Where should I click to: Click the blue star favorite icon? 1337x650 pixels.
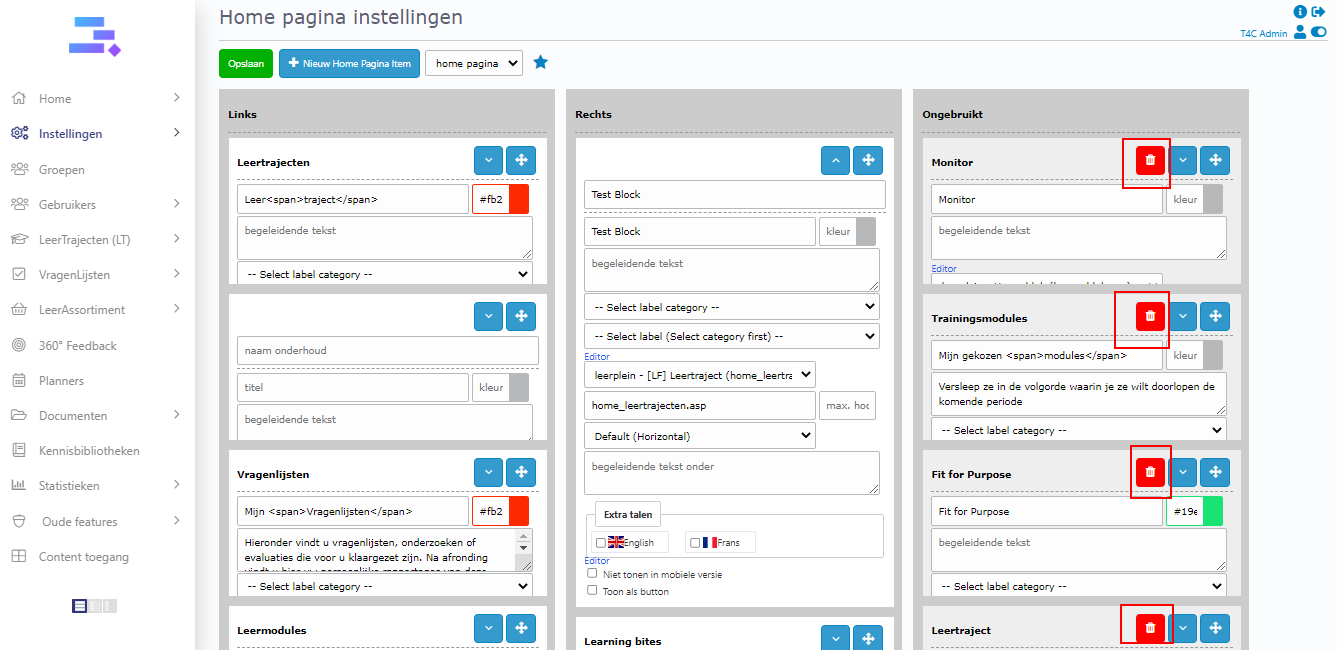(541, 63)
